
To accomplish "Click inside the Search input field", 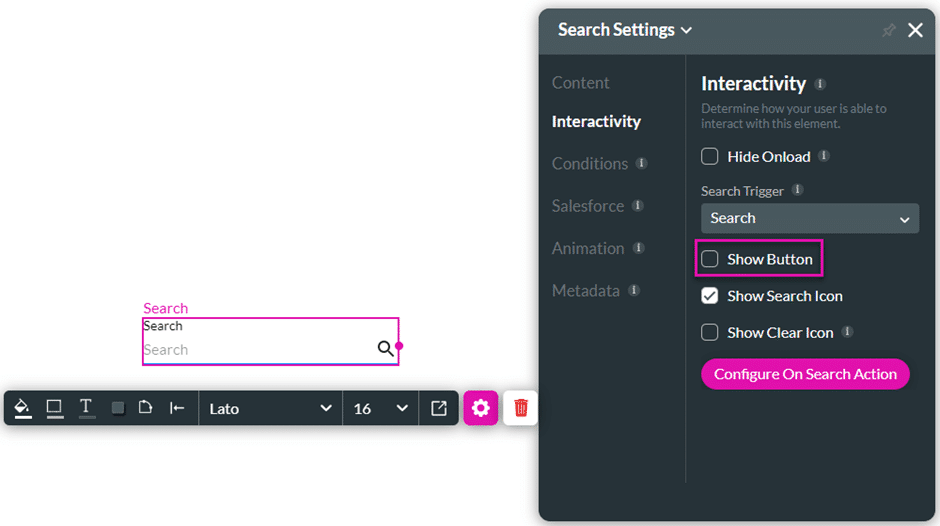I will click(255, 350).
